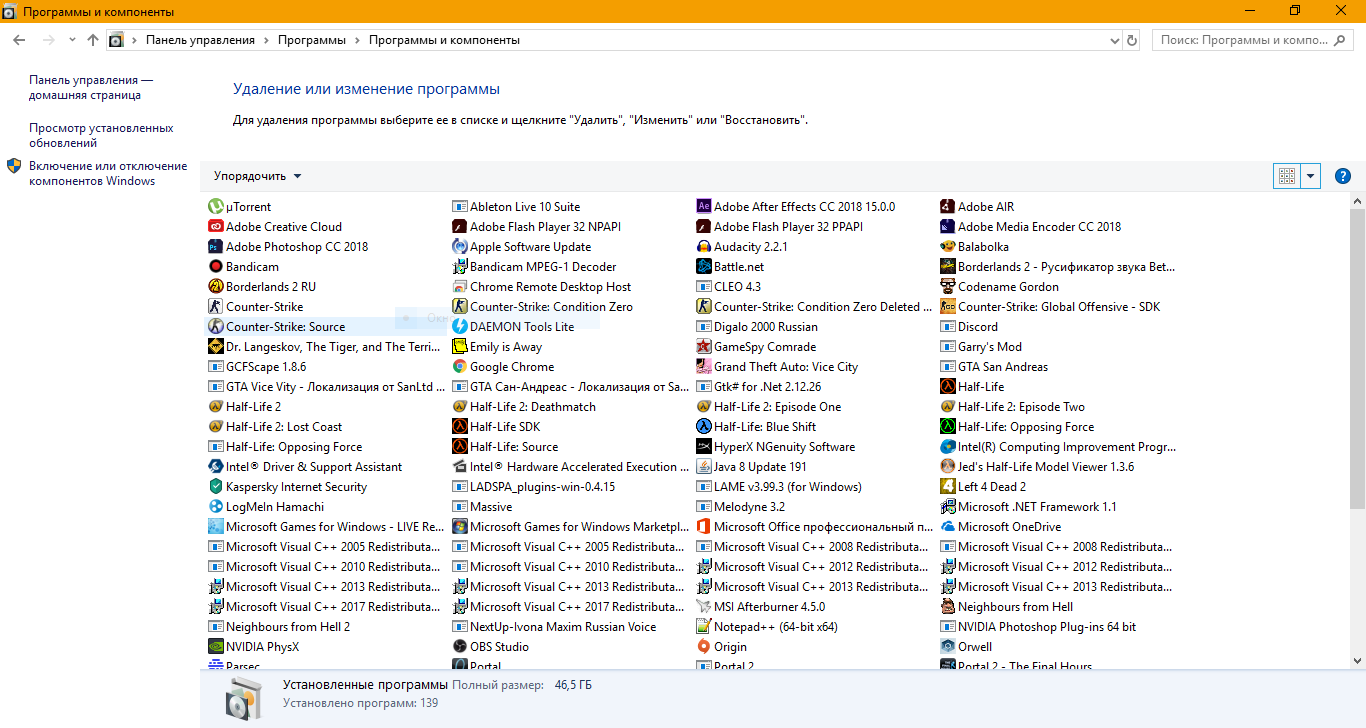The image size is (1366, 728).
Task: Select the Half-Life 2 icon
Action: (215, 407)
